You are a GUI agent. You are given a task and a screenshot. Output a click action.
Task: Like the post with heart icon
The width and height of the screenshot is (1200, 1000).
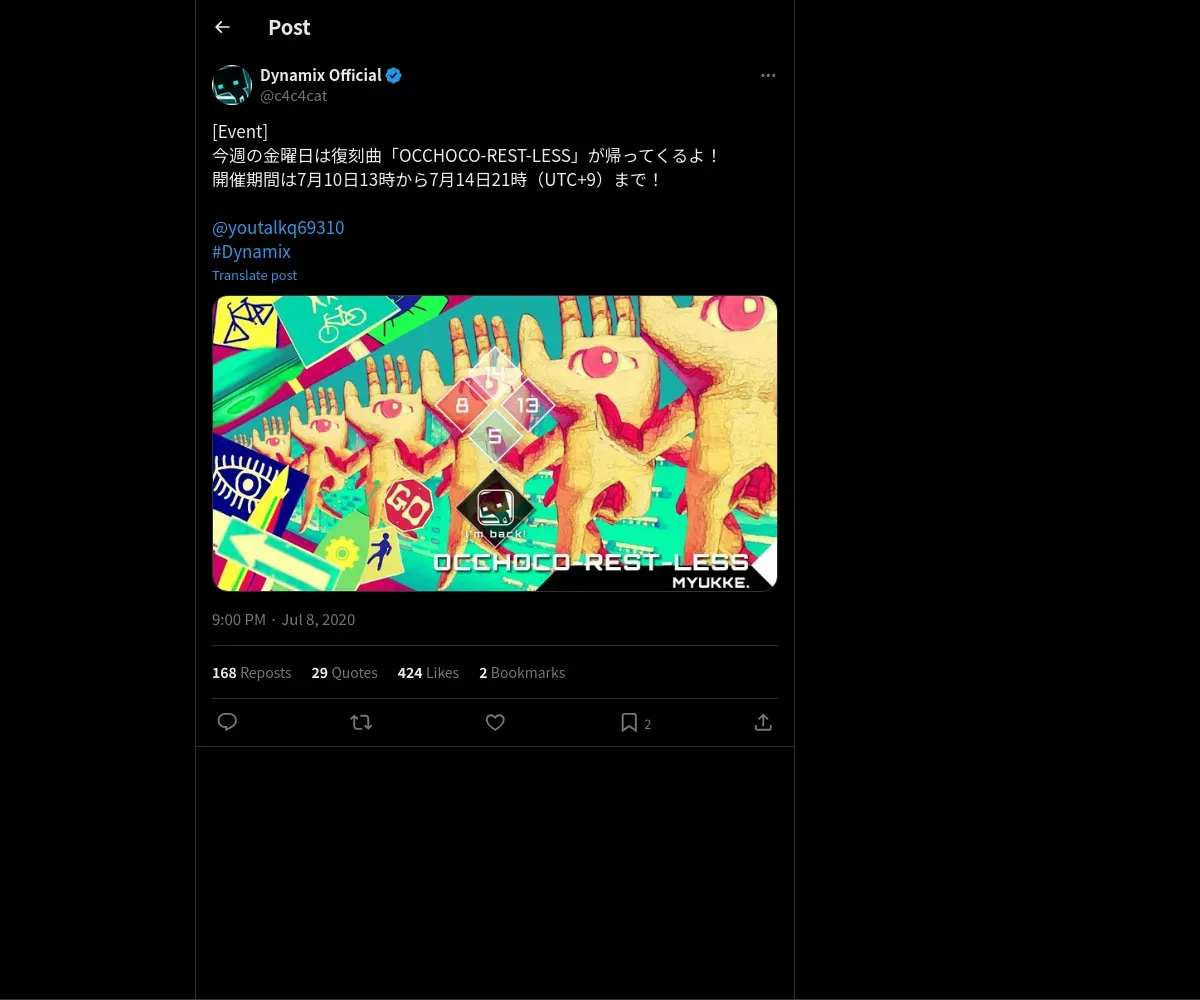tap(495, 722)
